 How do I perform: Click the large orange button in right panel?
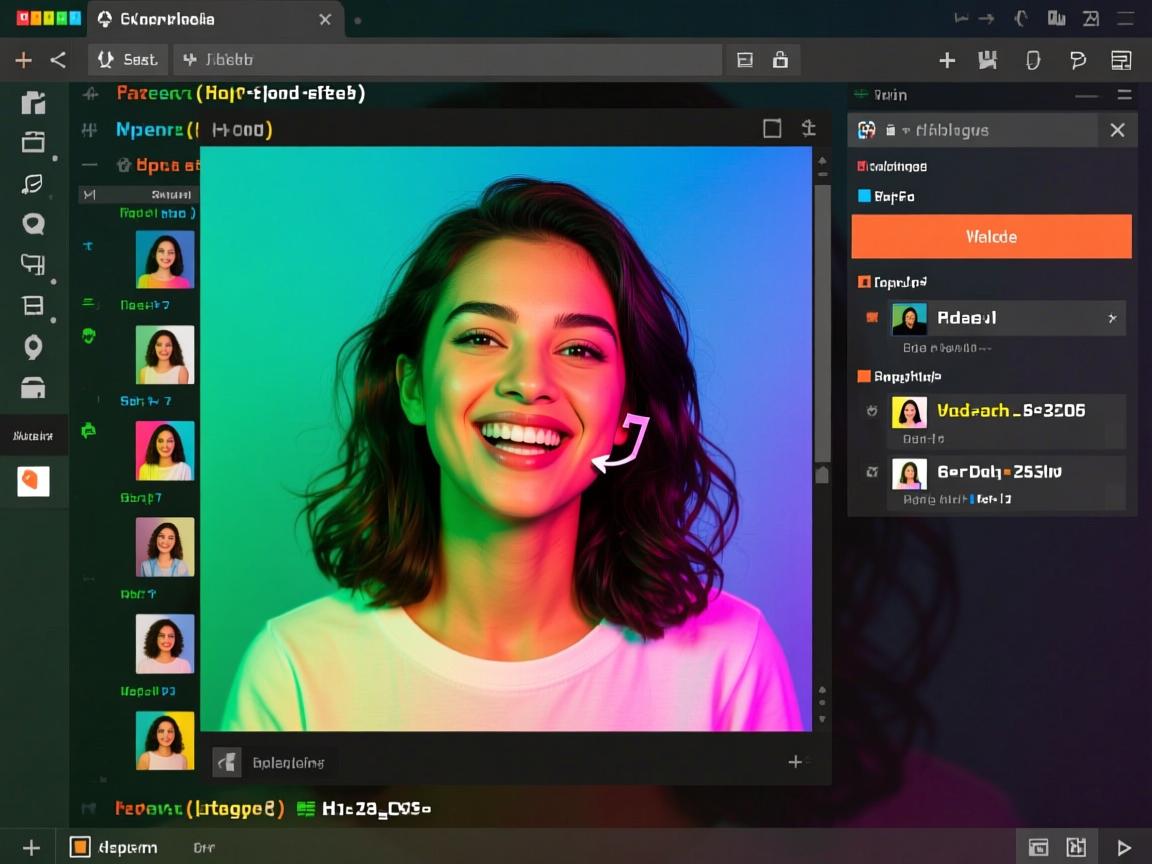pyautogui.click(x=991, y=237)
